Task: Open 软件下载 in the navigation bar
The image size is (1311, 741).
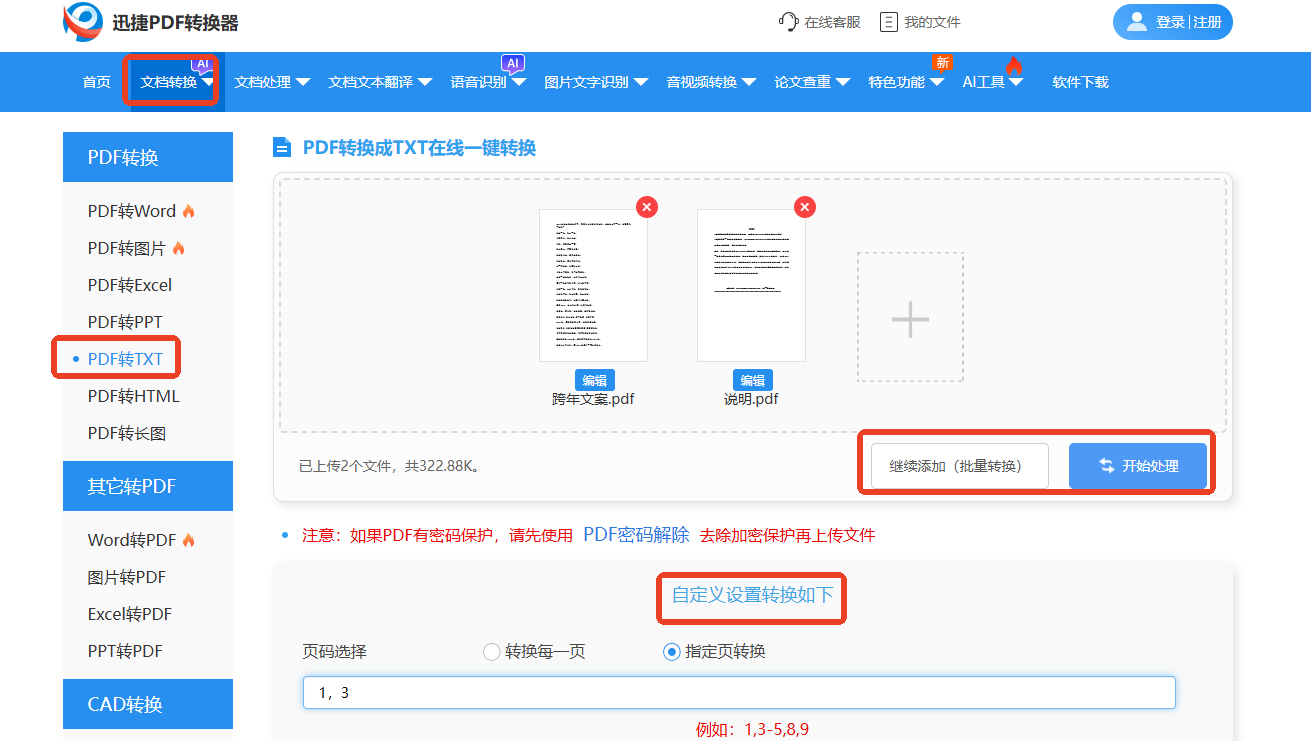Action: point(1081,82)
